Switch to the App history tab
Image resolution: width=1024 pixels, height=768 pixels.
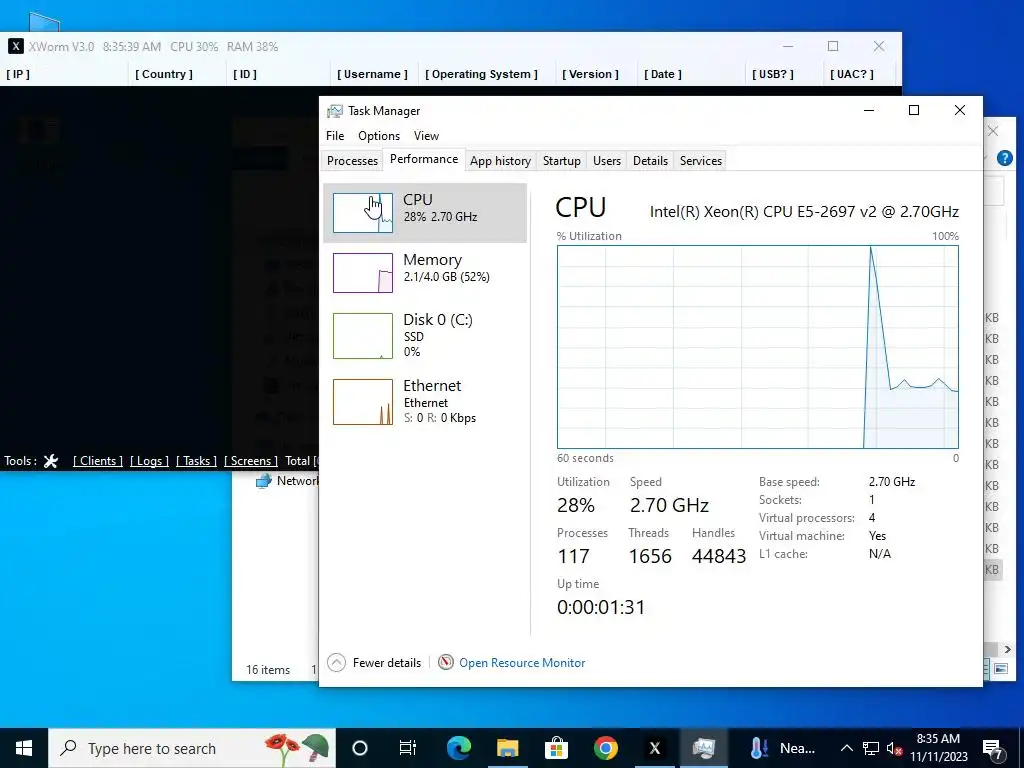500,161
